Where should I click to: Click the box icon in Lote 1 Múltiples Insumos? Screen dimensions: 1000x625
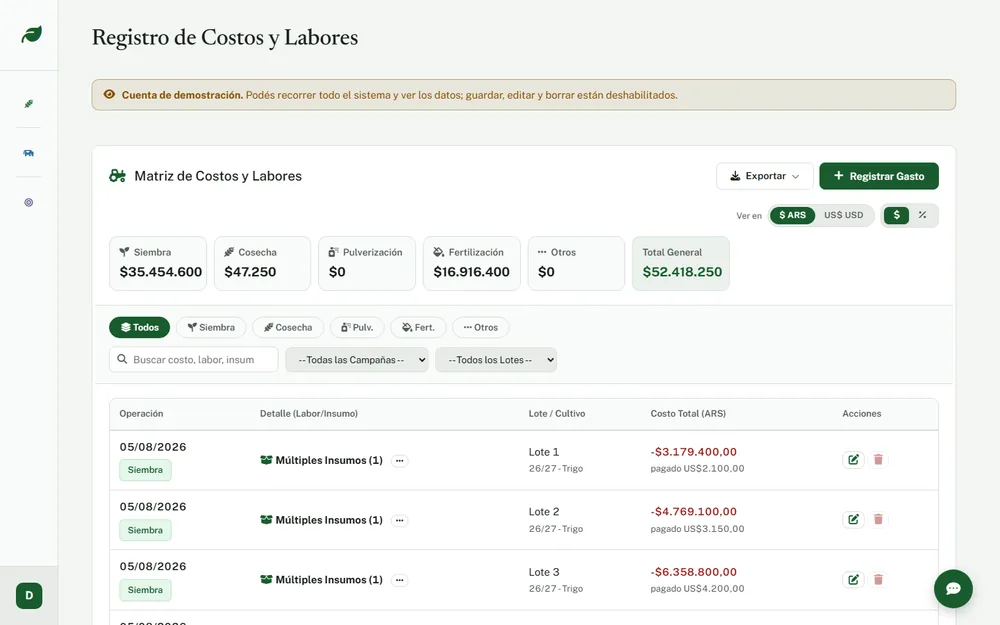[x=266, y=460]
